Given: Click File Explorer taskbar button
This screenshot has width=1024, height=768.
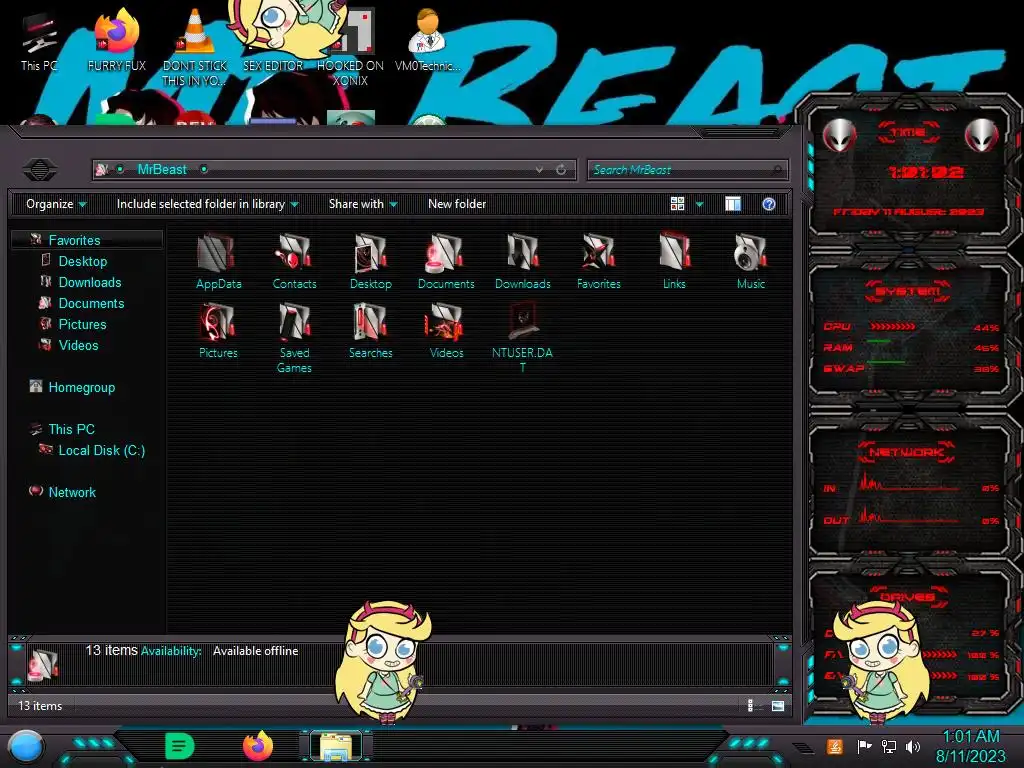Looking at the screenshot, I should point(336,746).
